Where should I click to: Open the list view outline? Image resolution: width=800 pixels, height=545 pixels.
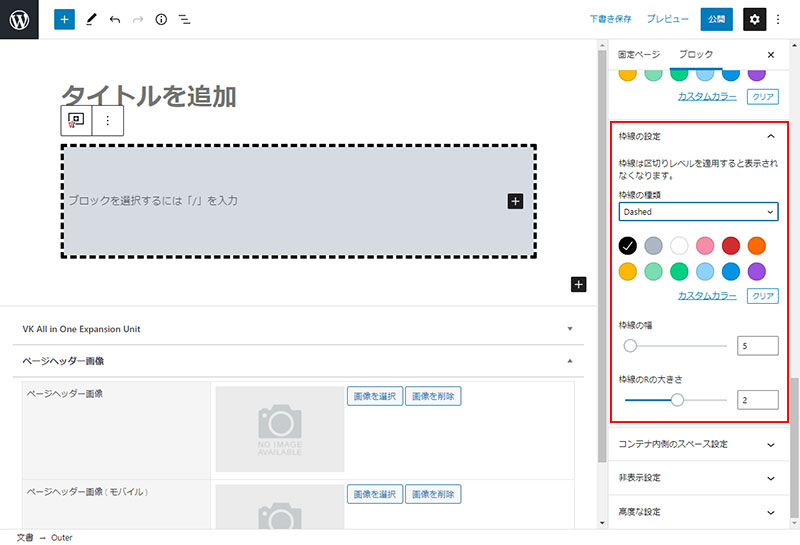tap(185, 19)
